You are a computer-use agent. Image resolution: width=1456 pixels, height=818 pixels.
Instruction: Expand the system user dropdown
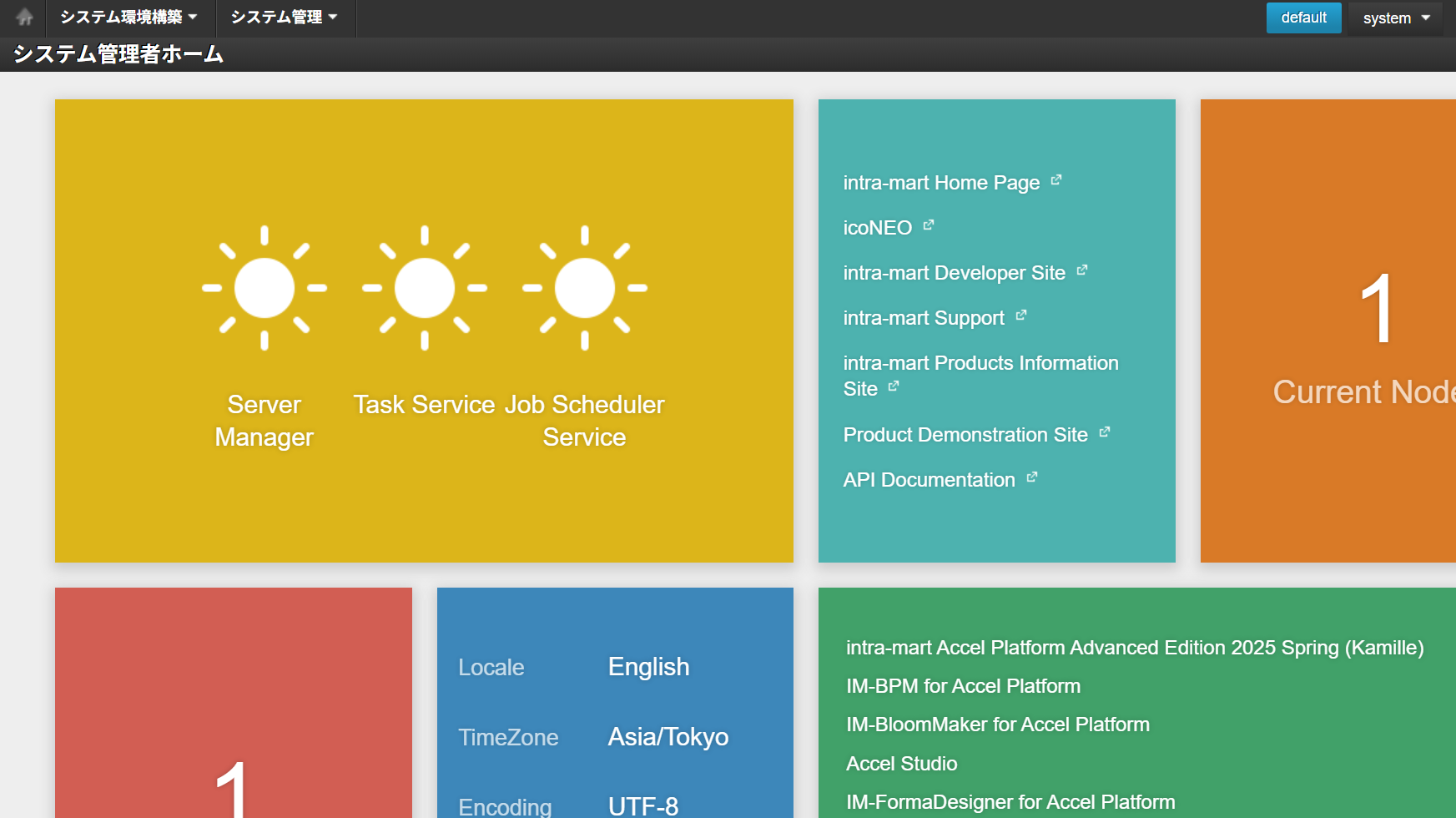tap(1397, 18)
